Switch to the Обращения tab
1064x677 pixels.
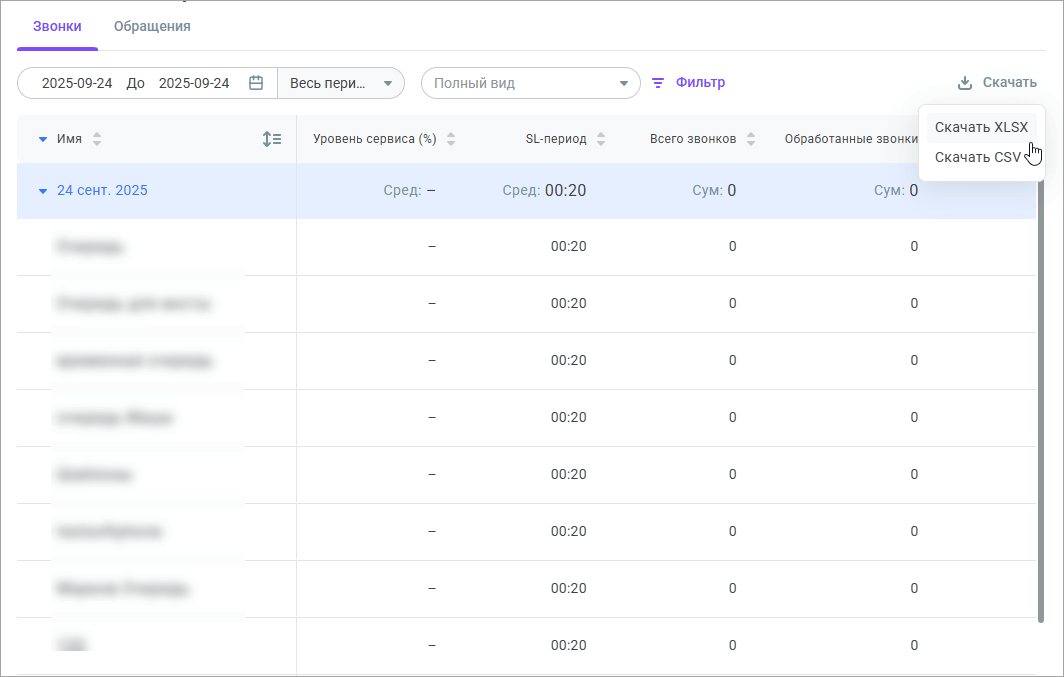click(x=152, y=26)
